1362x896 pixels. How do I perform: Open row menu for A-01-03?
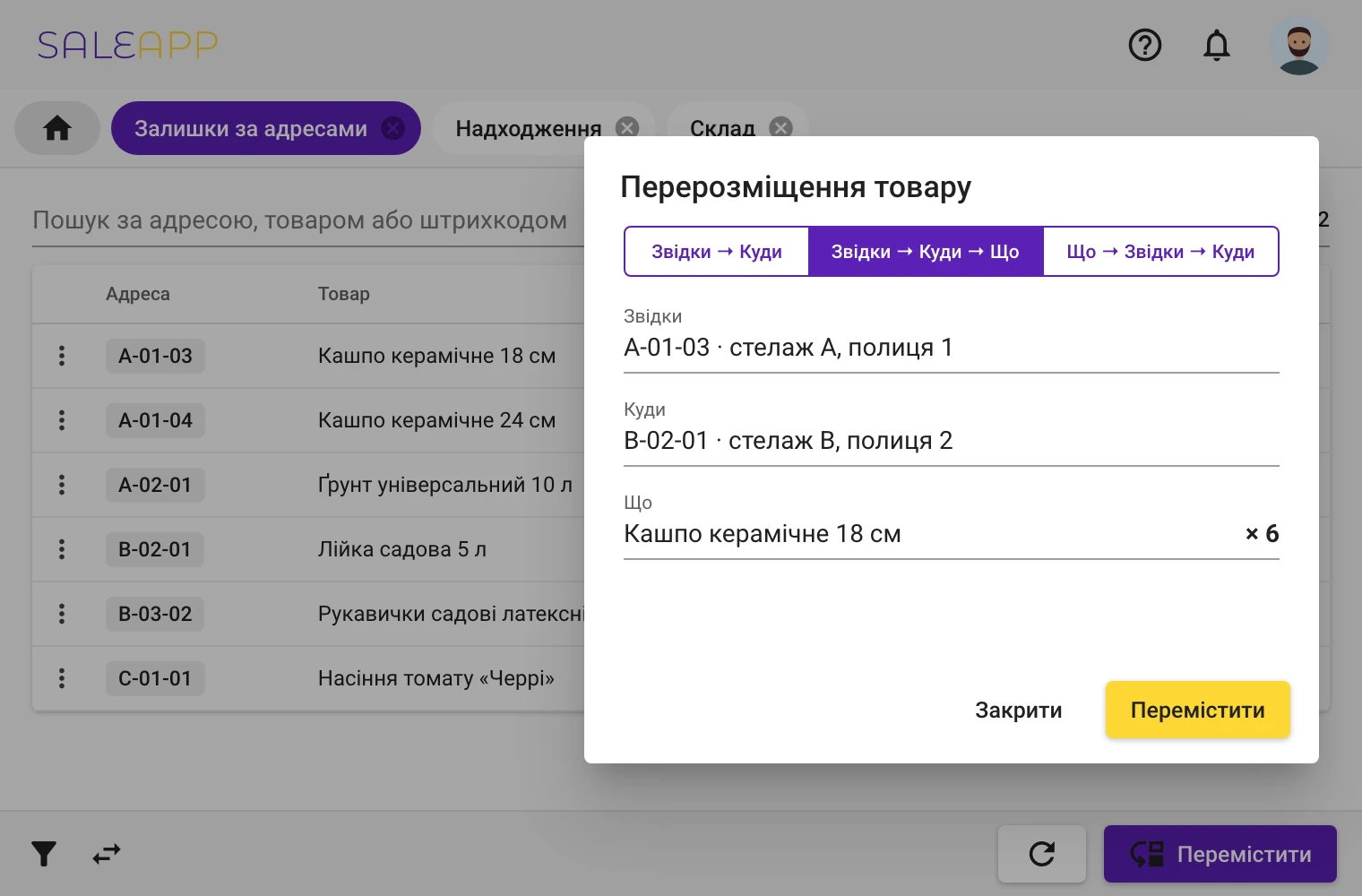point(62,356)
